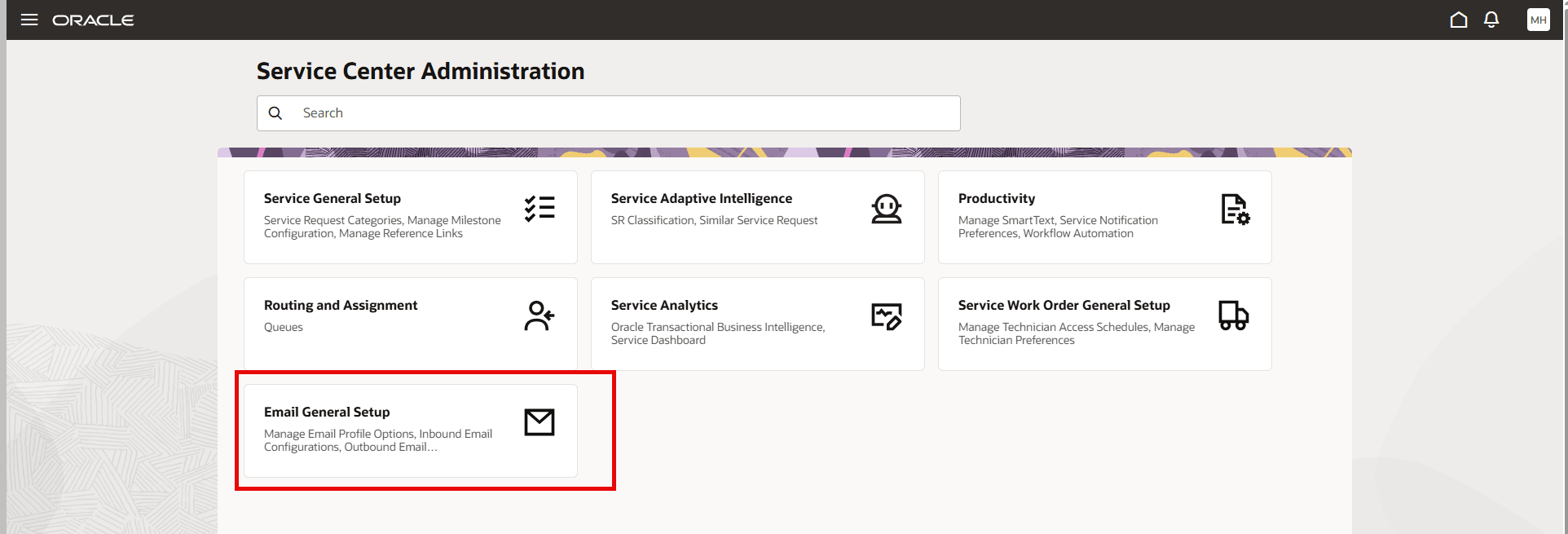Viewport: 1568px width, 534px height.
Task: Click the Email General Setup envelope icon
Action: [540, 422]
